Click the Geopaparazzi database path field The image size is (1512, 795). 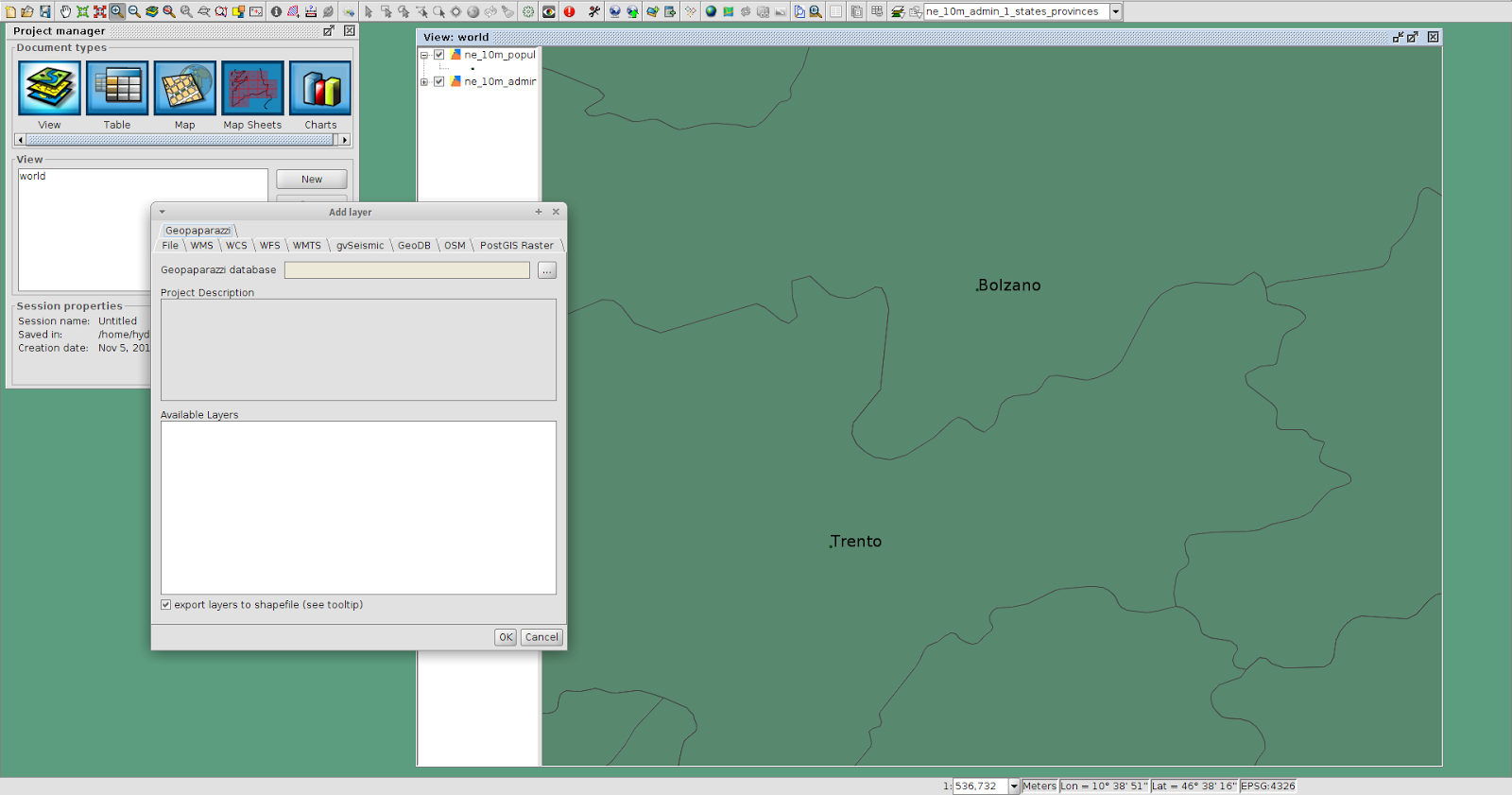407,270
